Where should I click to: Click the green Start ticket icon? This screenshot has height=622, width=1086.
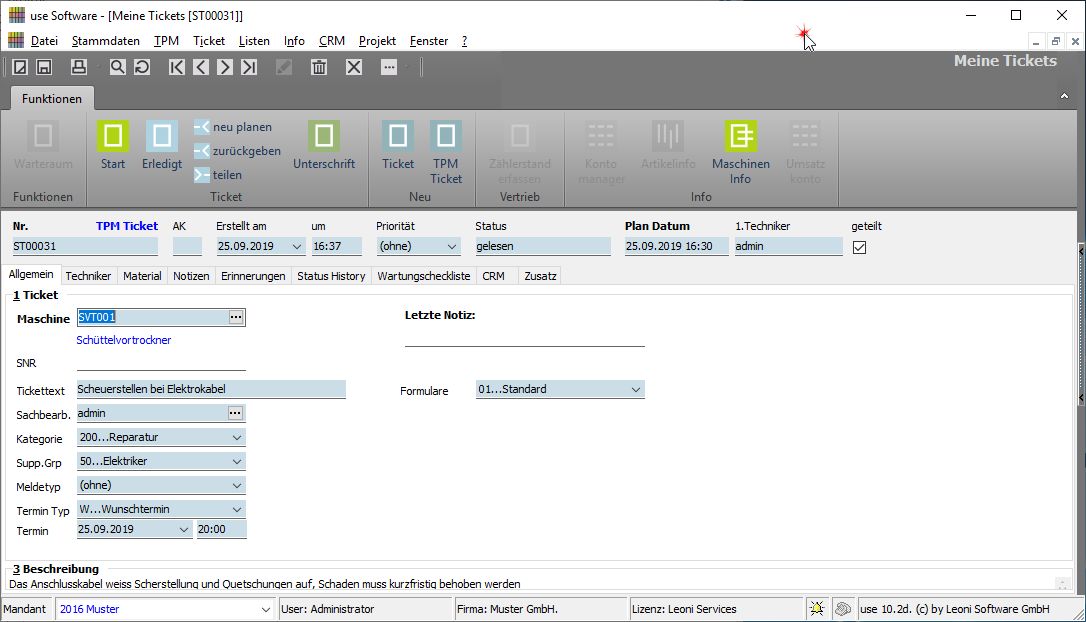pos(113,136)
